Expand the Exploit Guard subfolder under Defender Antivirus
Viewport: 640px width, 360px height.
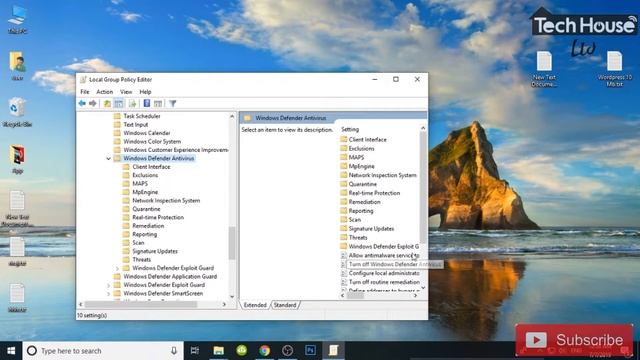click(117, 269)
